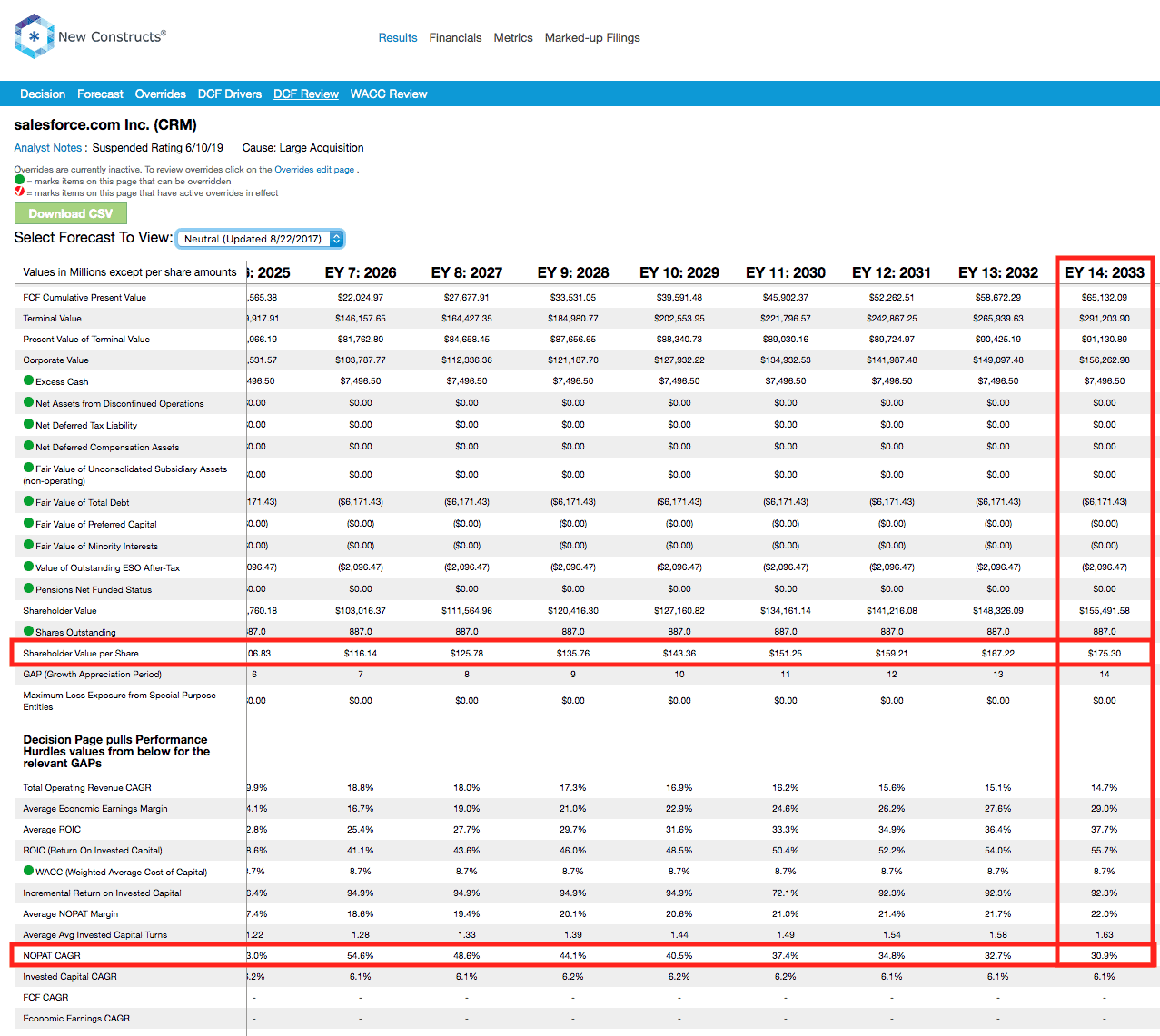The height and width of the screenshot is (1036, 1160).
Task: Open the Marked-up Filings tab
Action: [x=592, y=38]
